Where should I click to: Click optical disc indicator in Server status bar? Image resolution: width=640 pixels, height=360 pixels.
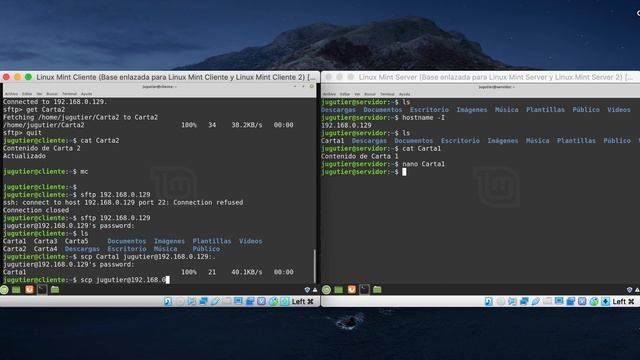point(501,301)
